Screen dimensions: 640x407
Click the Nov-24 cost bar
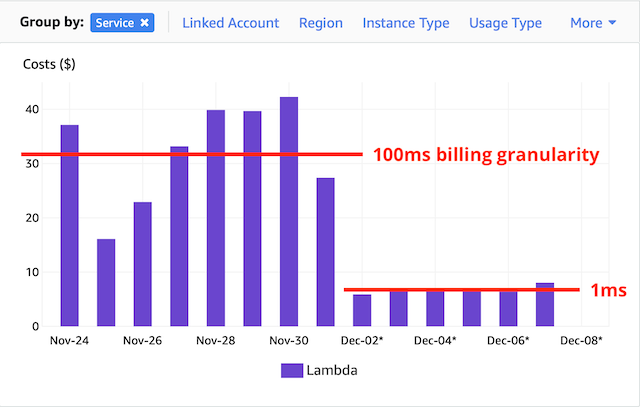pyautogui.click(x=69, y=225)
